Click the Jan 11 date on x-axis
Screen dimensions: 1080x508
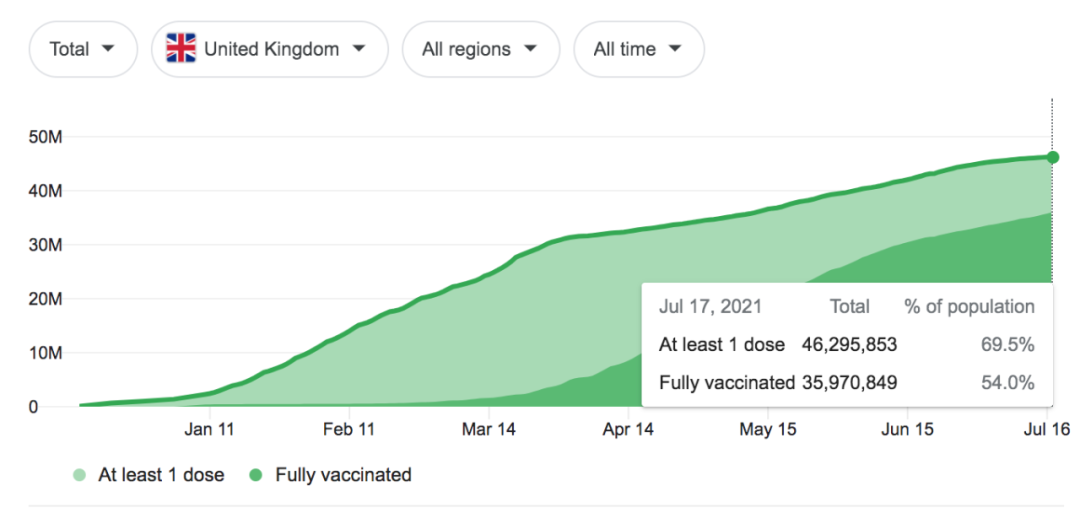tap(209, 430)
